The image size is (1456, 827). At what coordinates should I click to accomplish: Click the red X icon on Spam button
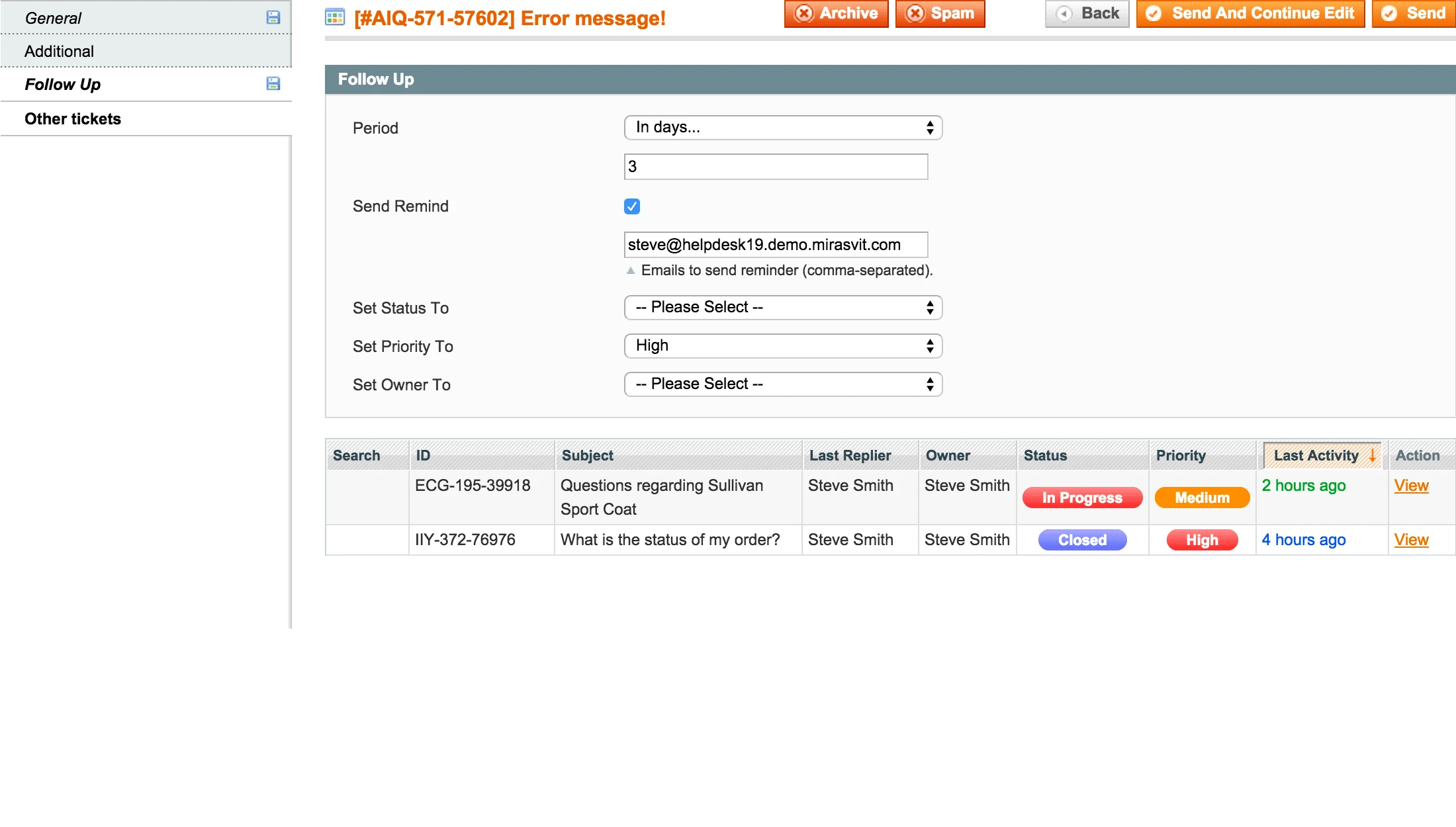[915, 13]
